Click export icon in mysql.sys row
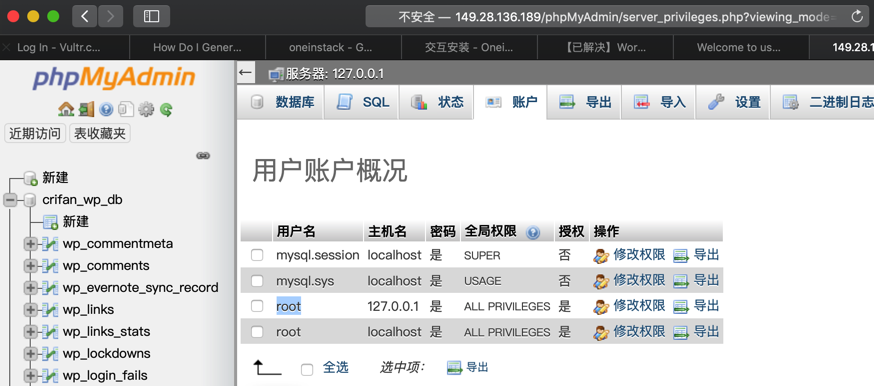This screenshot has height=386, width=874. [x=681, y=281]
